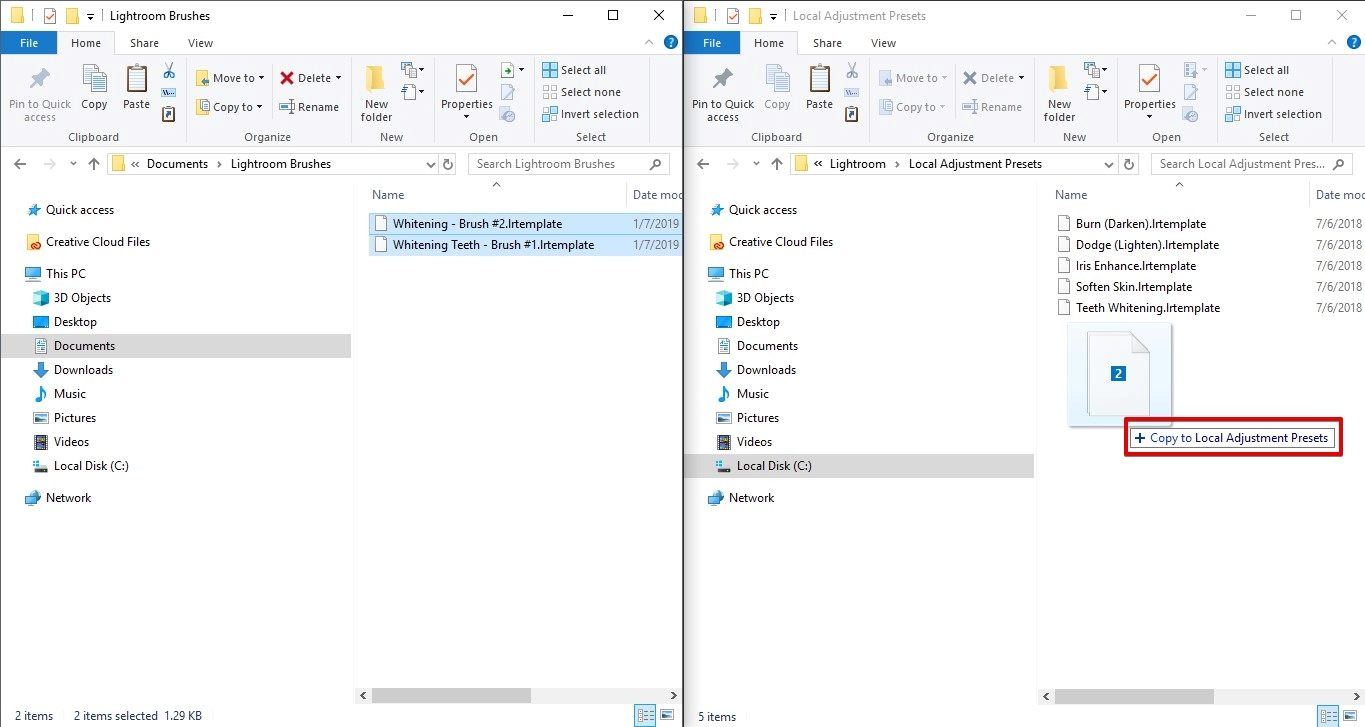Viewport: 1365px width, 727px height.
Task: Go up one level from Lightroom Brushes
Action: (x=94, y=164)
